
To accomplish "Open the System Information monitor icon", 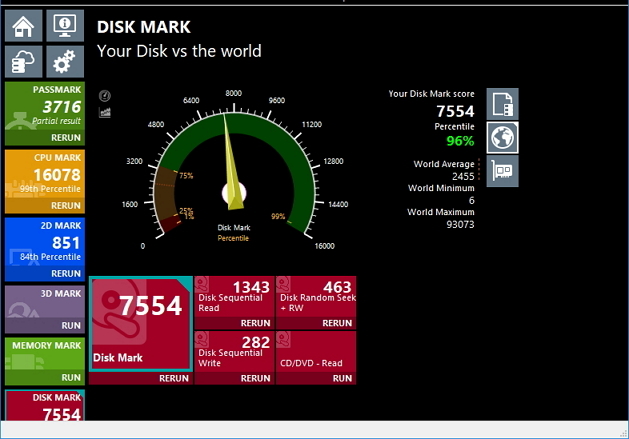I will (x=65, y=26).
